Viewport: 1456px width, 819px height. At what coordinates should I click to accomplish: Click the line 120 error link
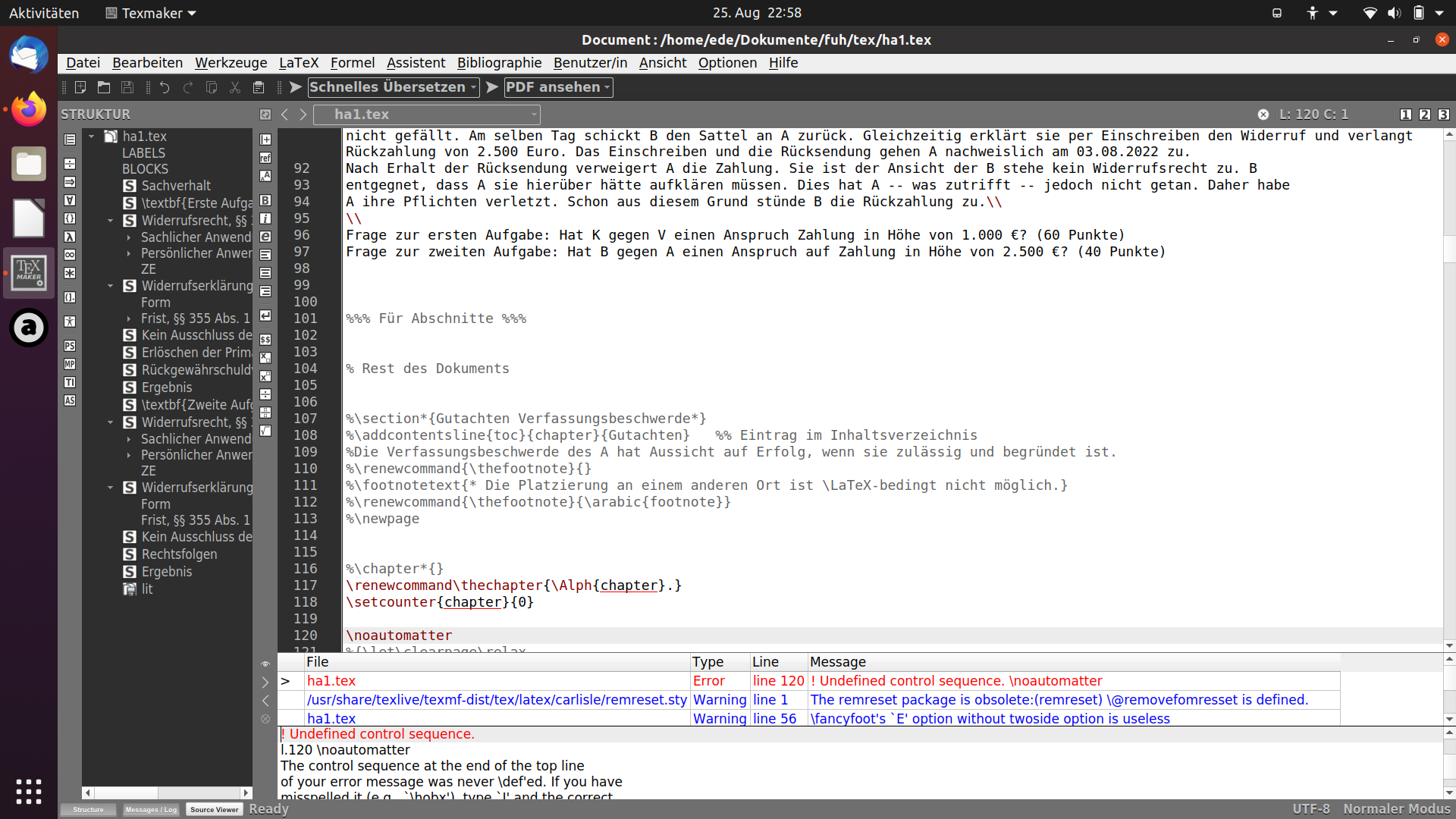[x=778, y=681]
